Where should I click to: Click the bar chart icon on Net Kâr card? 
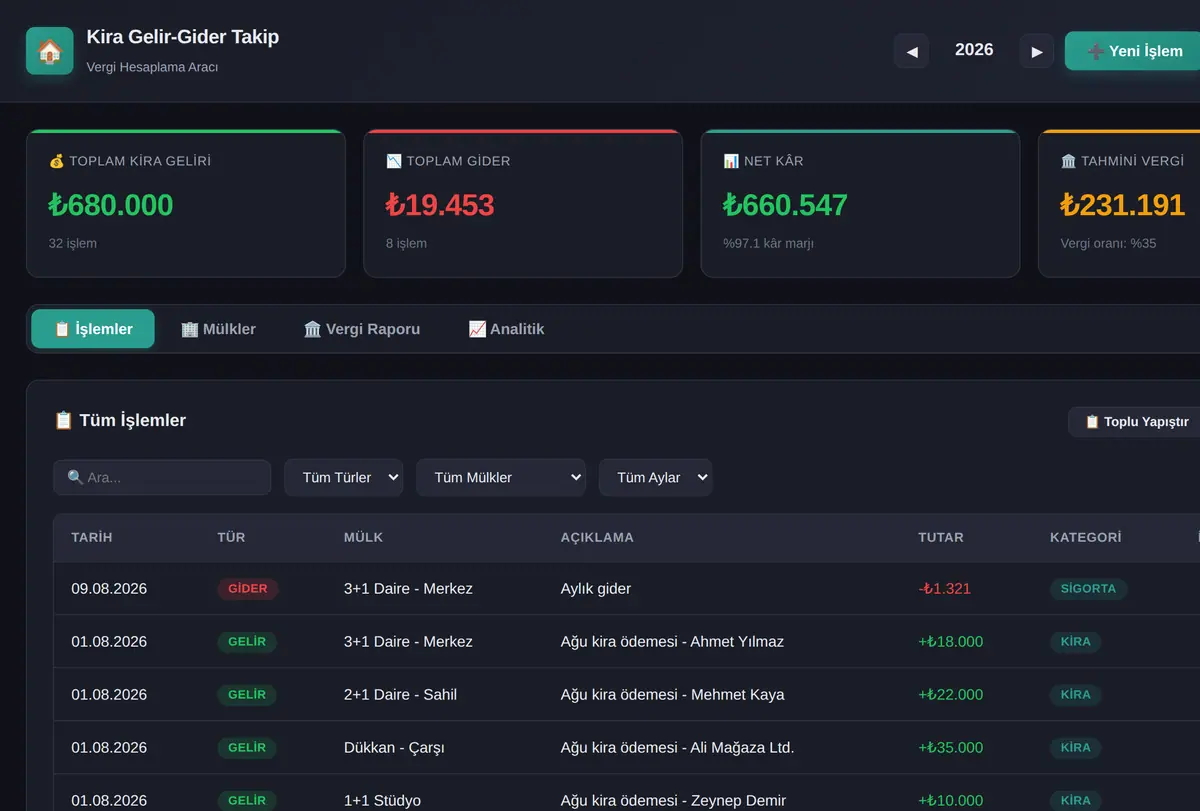[731, 161]
